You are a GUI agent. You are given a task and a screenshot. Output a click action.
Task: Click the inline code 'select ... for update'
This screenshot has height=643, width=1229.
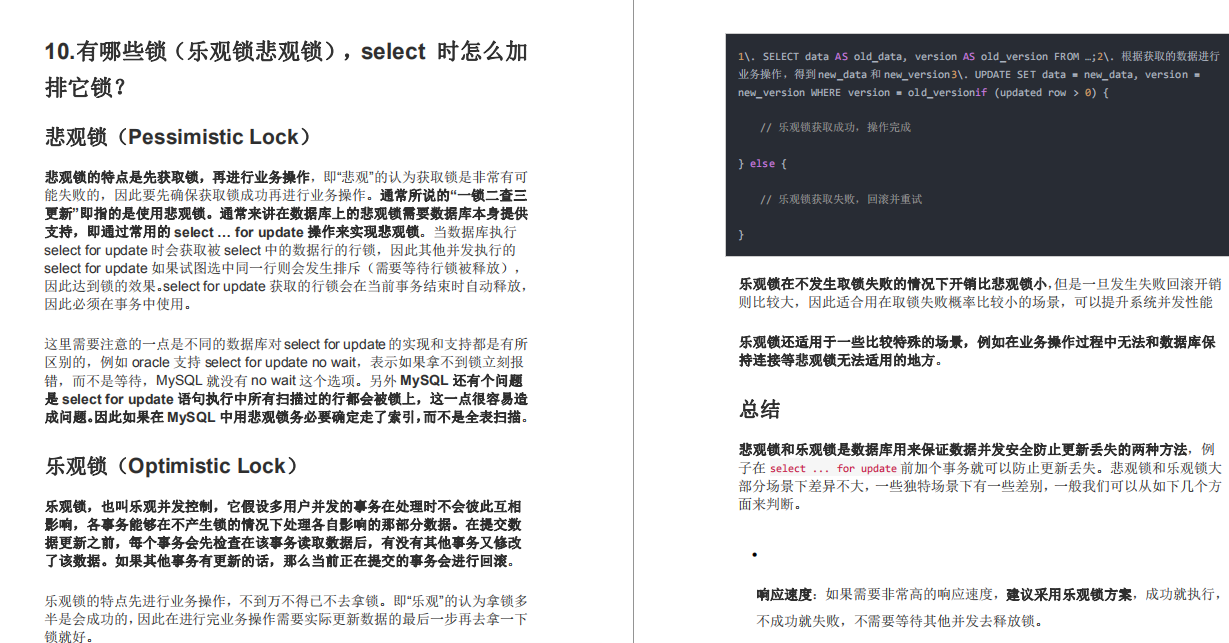[833, 468]
